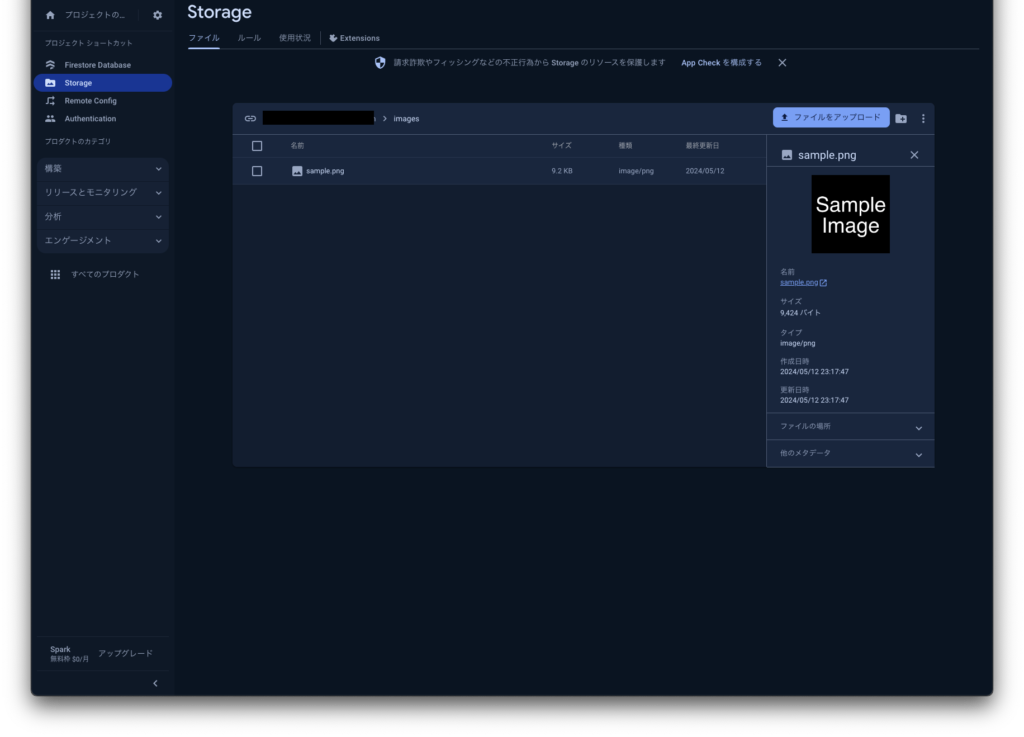Open the sample.png link in details panel
Image resolution: width=1024 pixels, height=737 pixels.
click(x=803, y=283)
